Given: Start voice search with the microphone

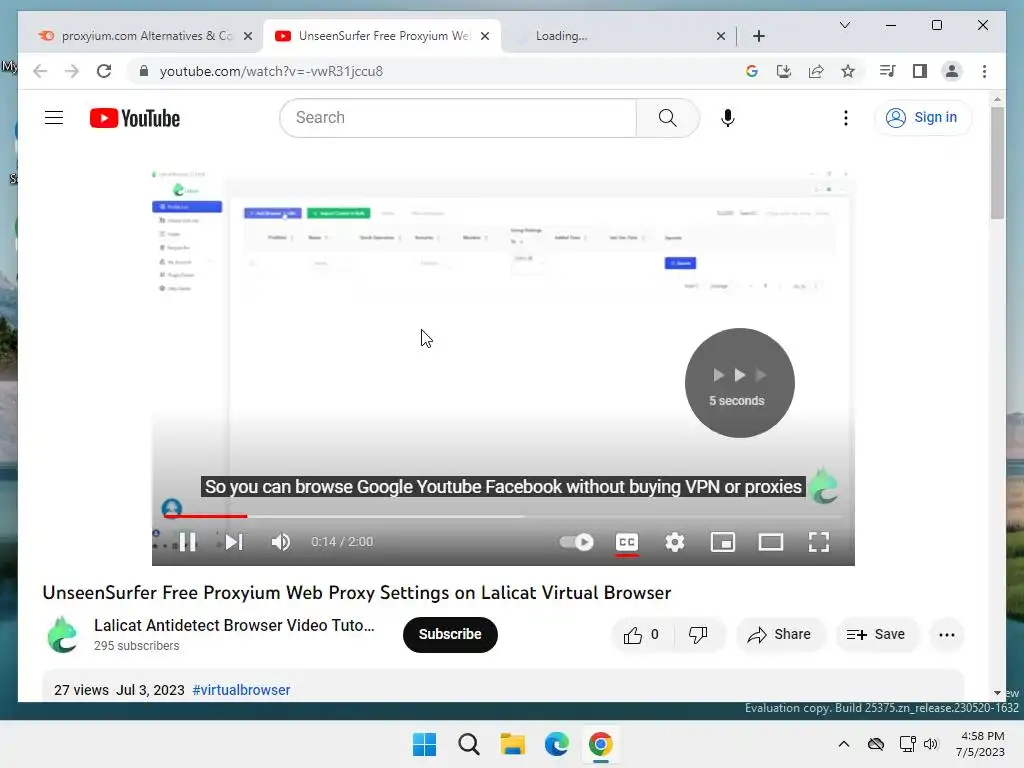Looking at the screenshot, I should (728, 118).
